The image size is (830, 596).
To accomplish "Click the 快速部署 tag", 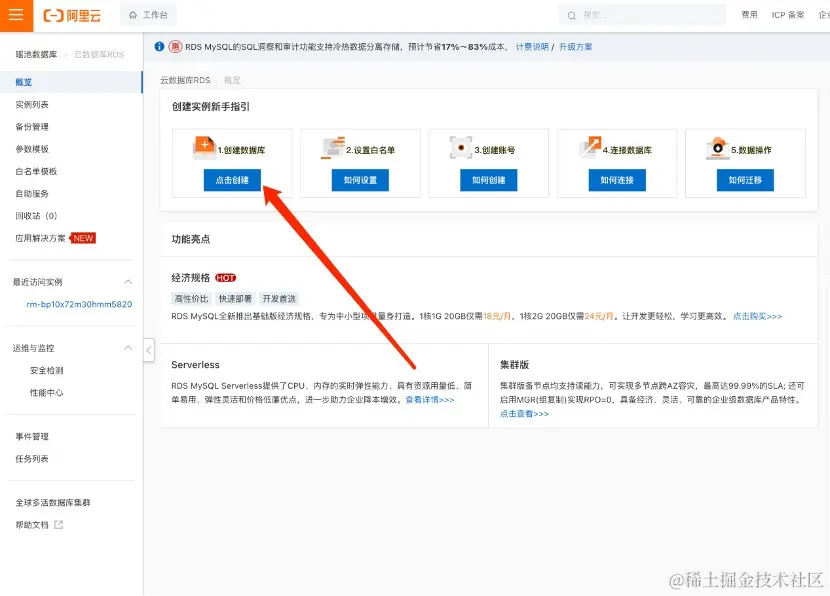I will click(236, 299).
